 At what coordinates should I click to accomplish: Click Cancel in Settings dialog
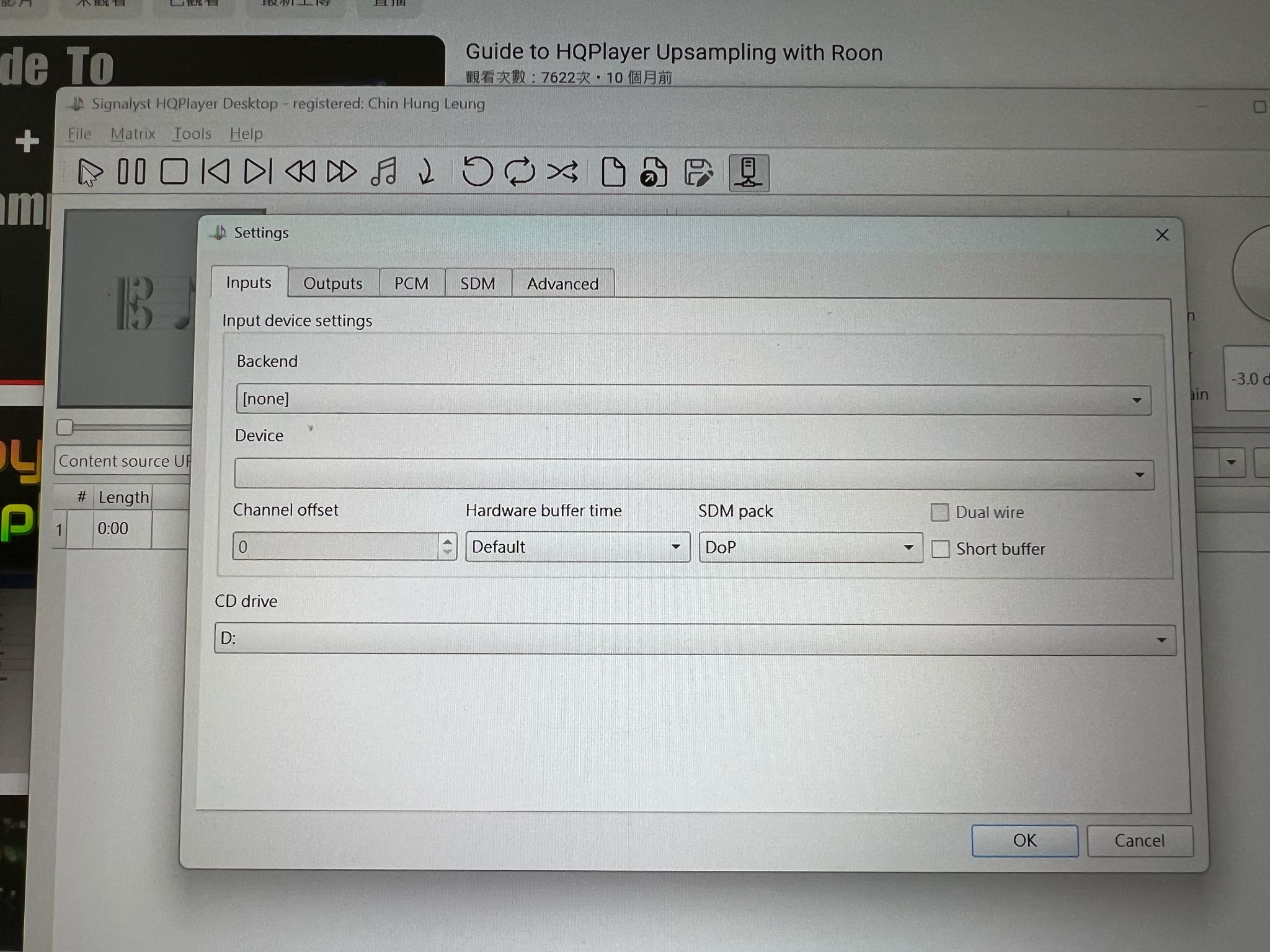(x=1139, y=841)
